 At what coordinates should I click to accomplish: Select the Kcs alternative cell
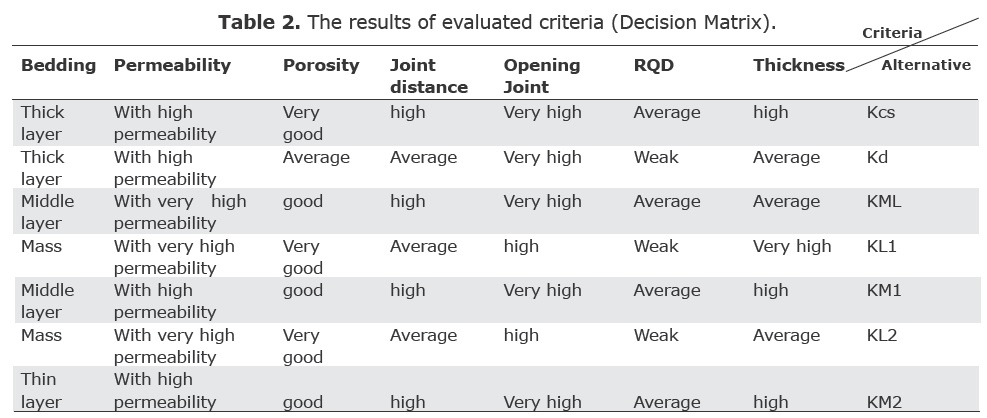point(881,113)
